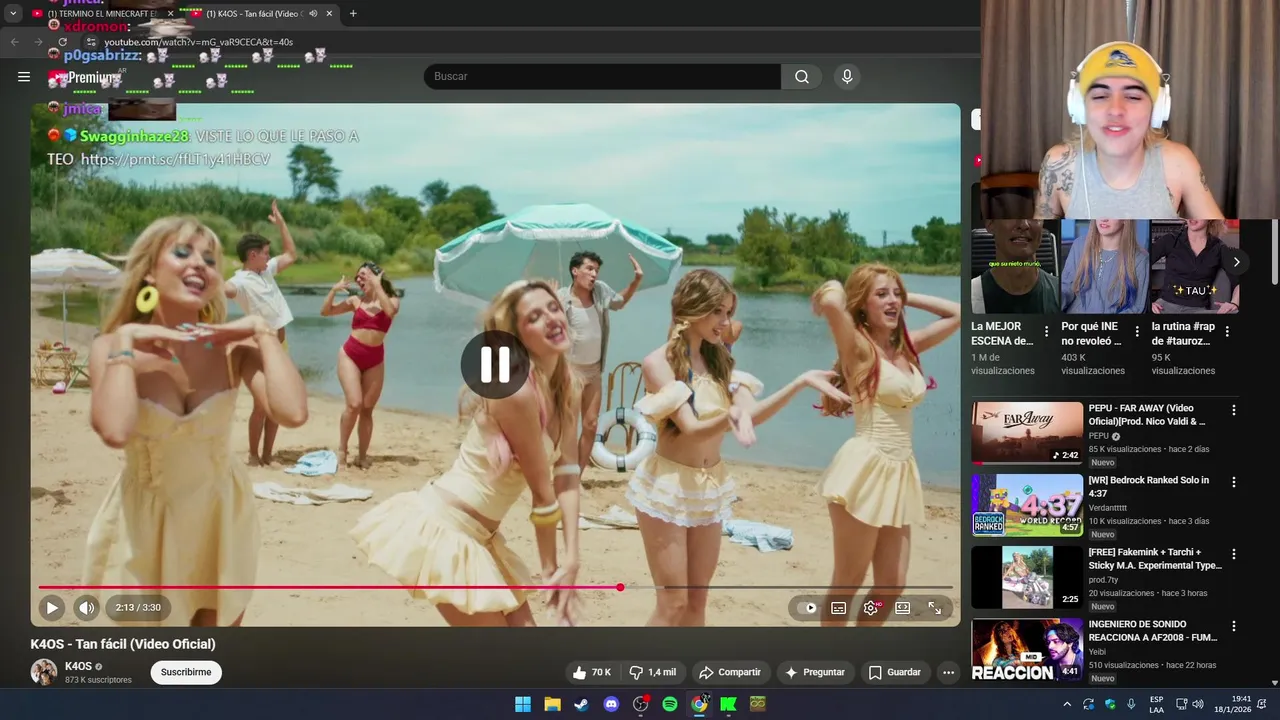This screenshot has height=720, width=1280.
Task: View site information icon in the address bar
Action: pos(91,42)
